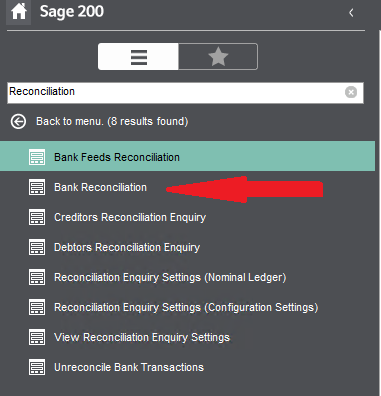Open Creditors Reconciliation Enquiry
381x396 pixels.
(x=130, y=217)
